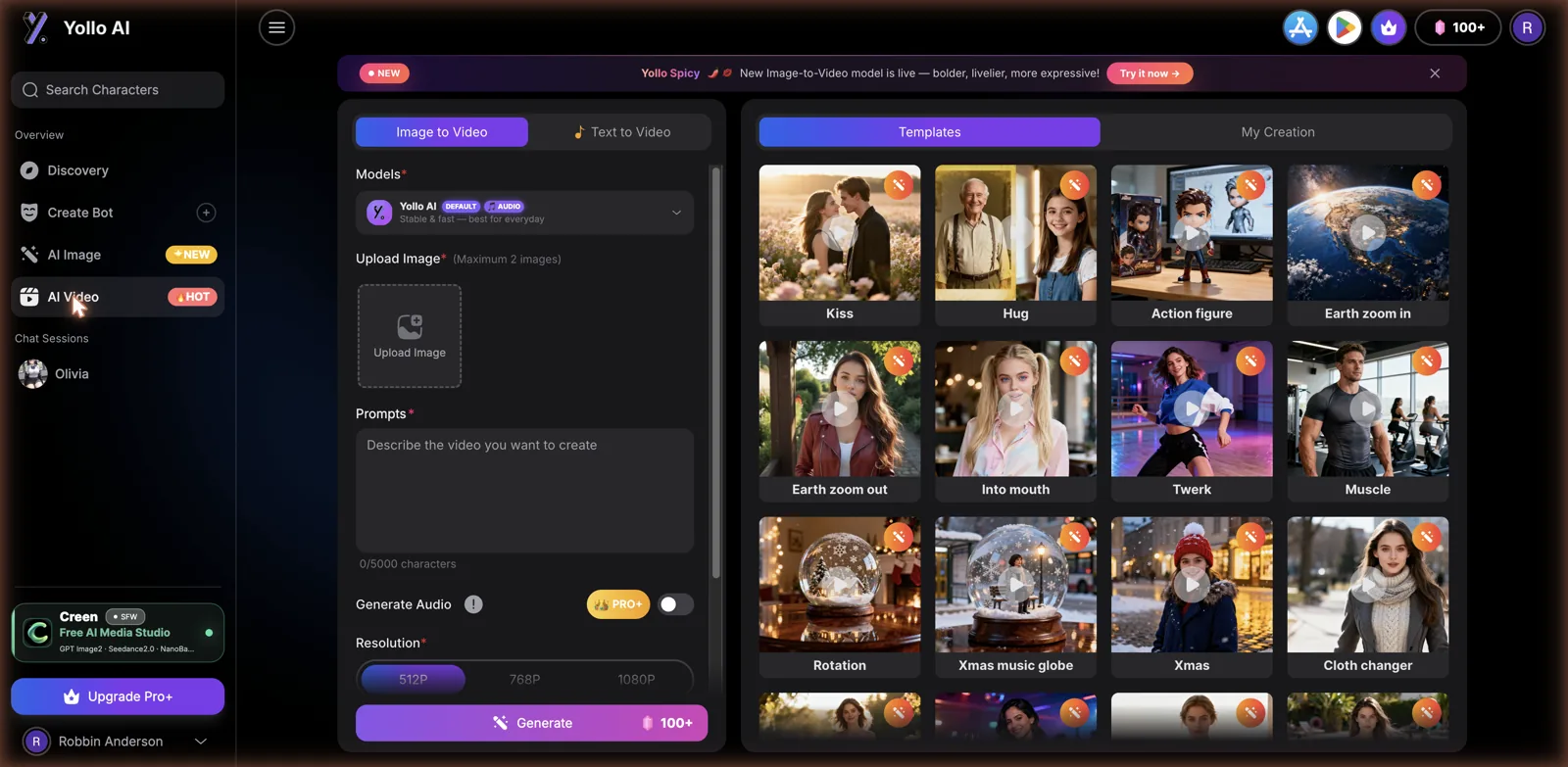Open the Google Play download icon
Viewport: 1568px width, 767px height.
(x=1345, y=27)
